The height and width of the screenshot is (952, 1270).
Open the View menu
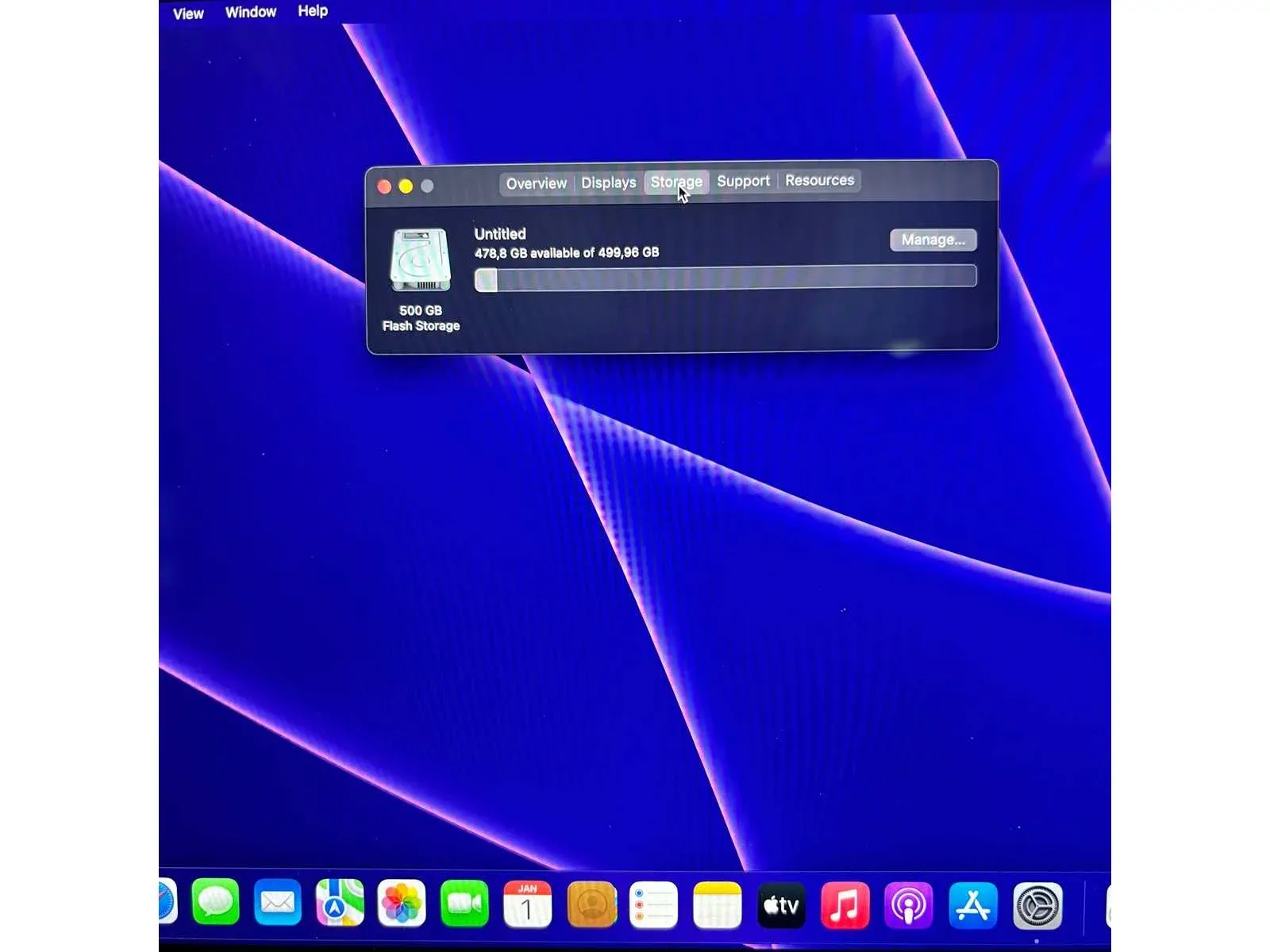tap(188, 13)
